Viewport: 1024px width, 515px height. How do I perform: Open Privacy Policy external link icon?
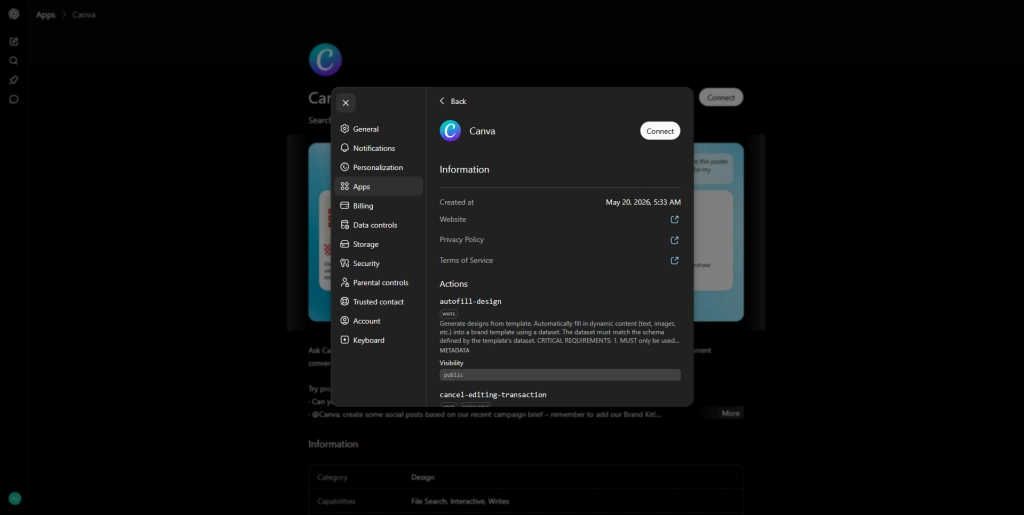675,240
